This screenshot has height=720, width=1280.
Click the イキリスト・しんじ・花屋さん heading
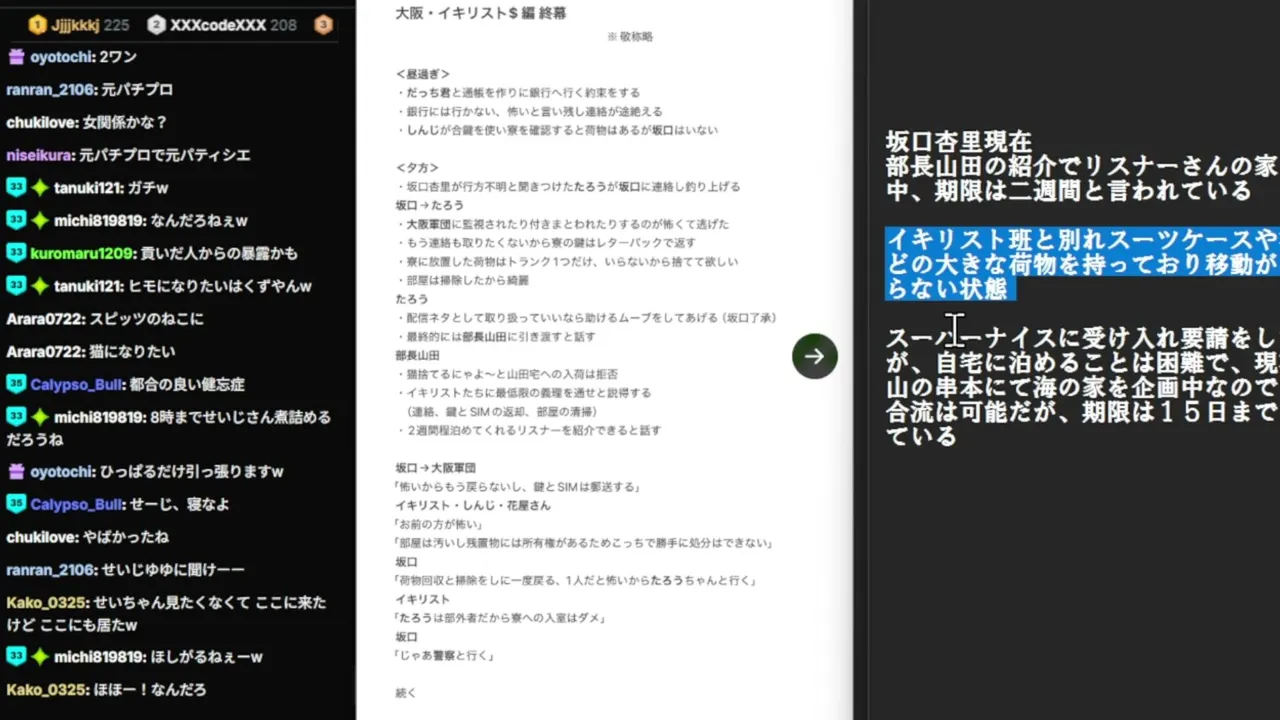[x=473, y=505]
